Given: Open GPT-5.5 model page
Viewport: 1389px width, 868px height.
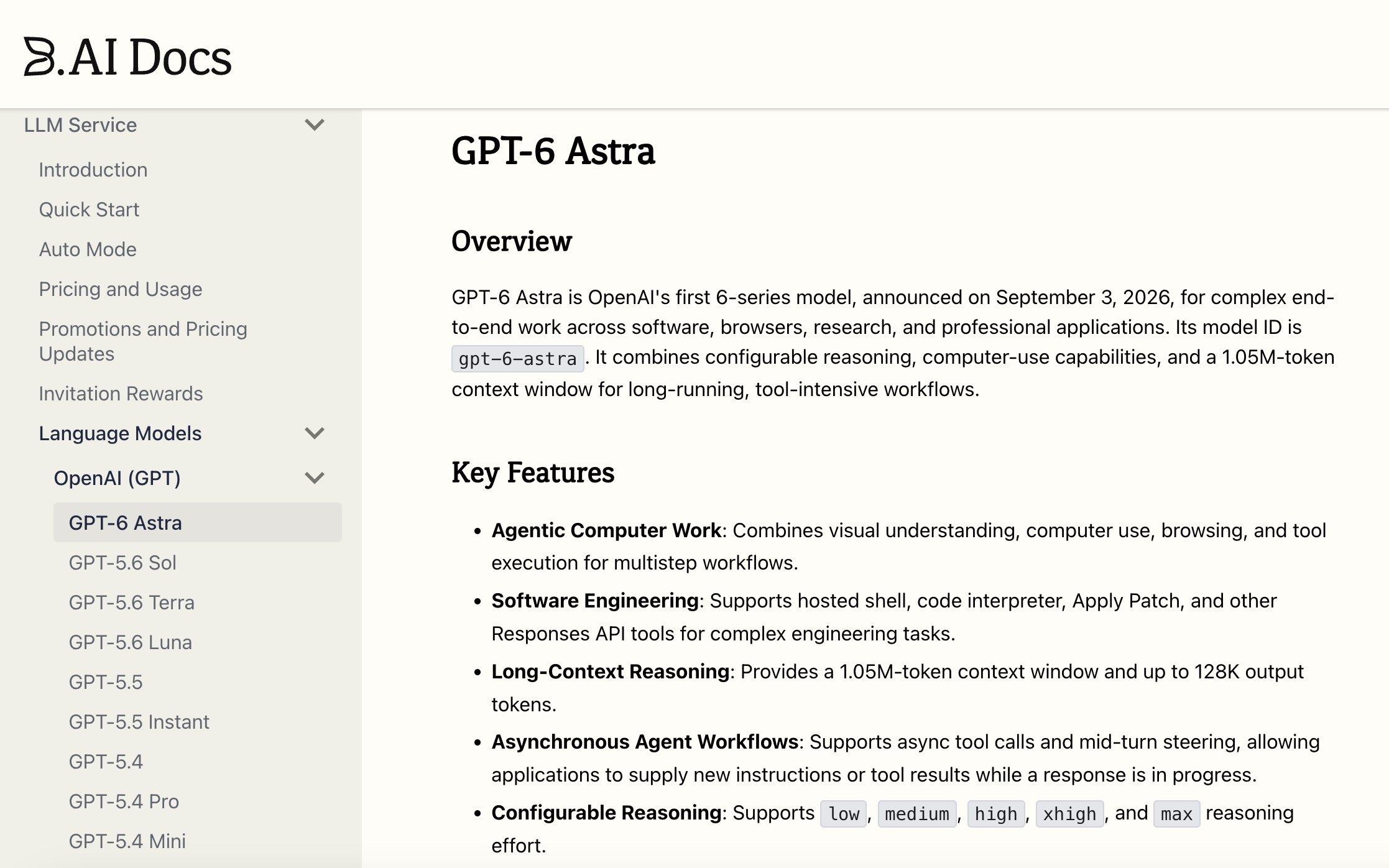Looking at the screenshot, I should point(106,682).
